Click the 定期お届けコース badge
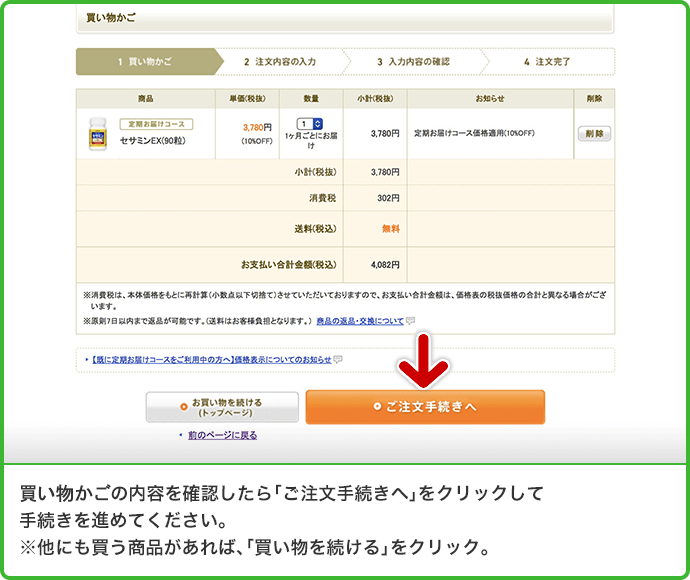This screenshot has height=580, width=690. [156, 124]
